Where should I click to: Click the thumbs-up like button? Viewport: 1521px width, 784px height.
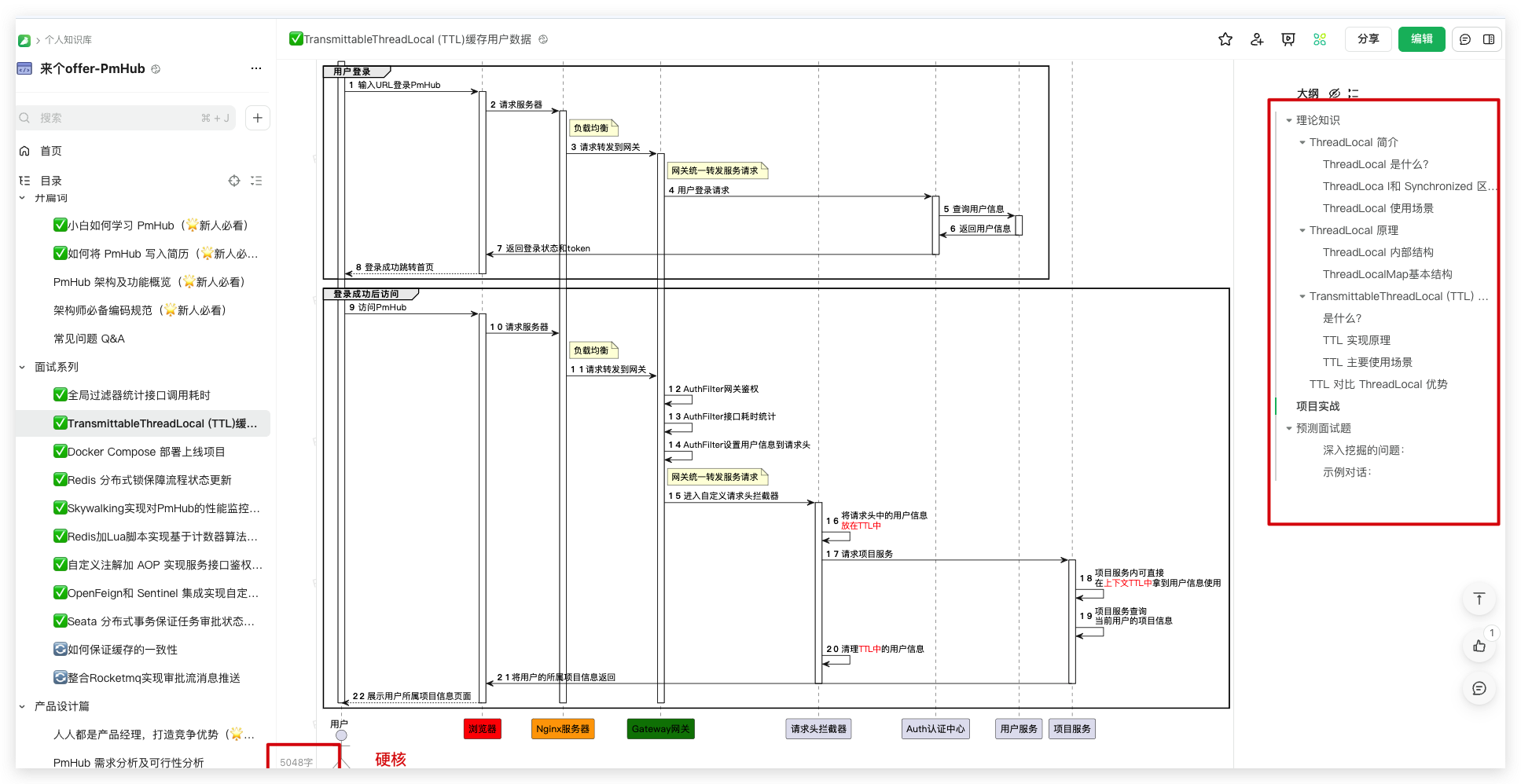(1479, 646)
